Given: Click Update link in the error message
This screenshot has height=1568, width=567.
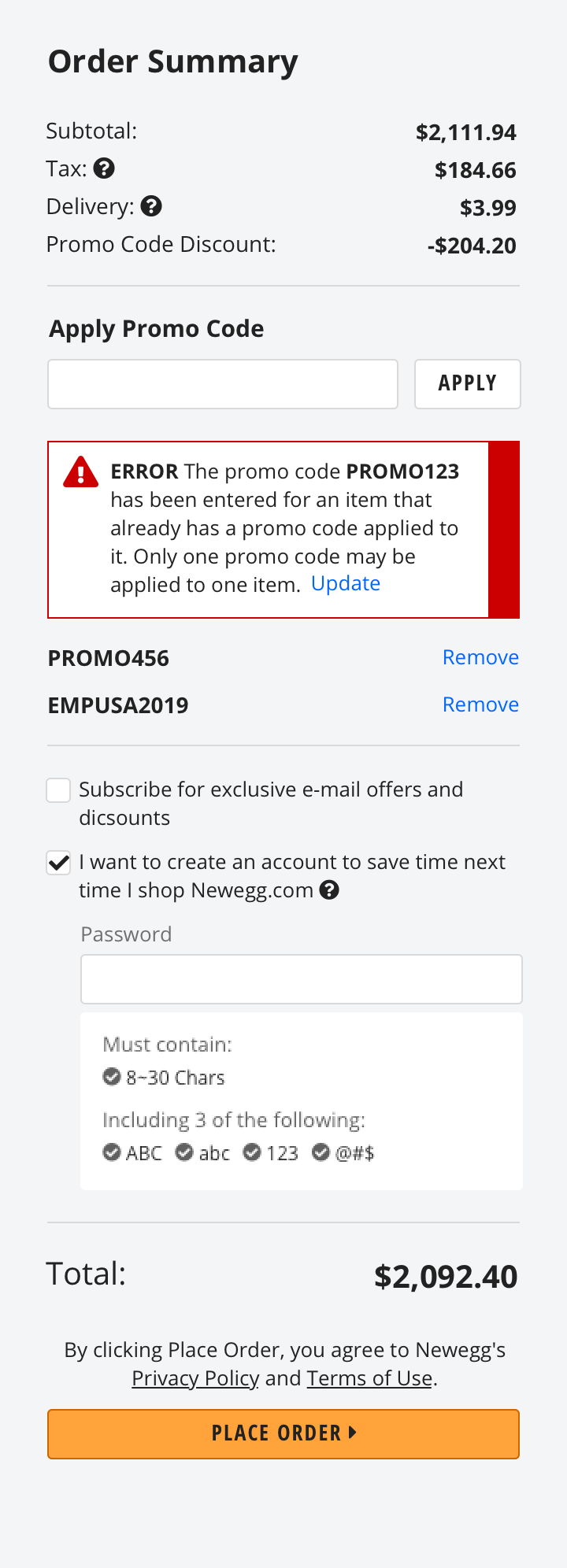Looking at the screenshot, I should [x=346, y=583].
